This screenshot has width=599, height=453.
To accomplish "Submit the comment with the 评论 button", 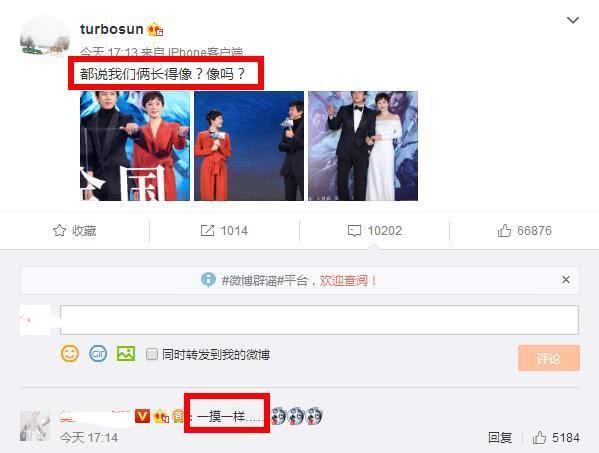I will 549,358.
